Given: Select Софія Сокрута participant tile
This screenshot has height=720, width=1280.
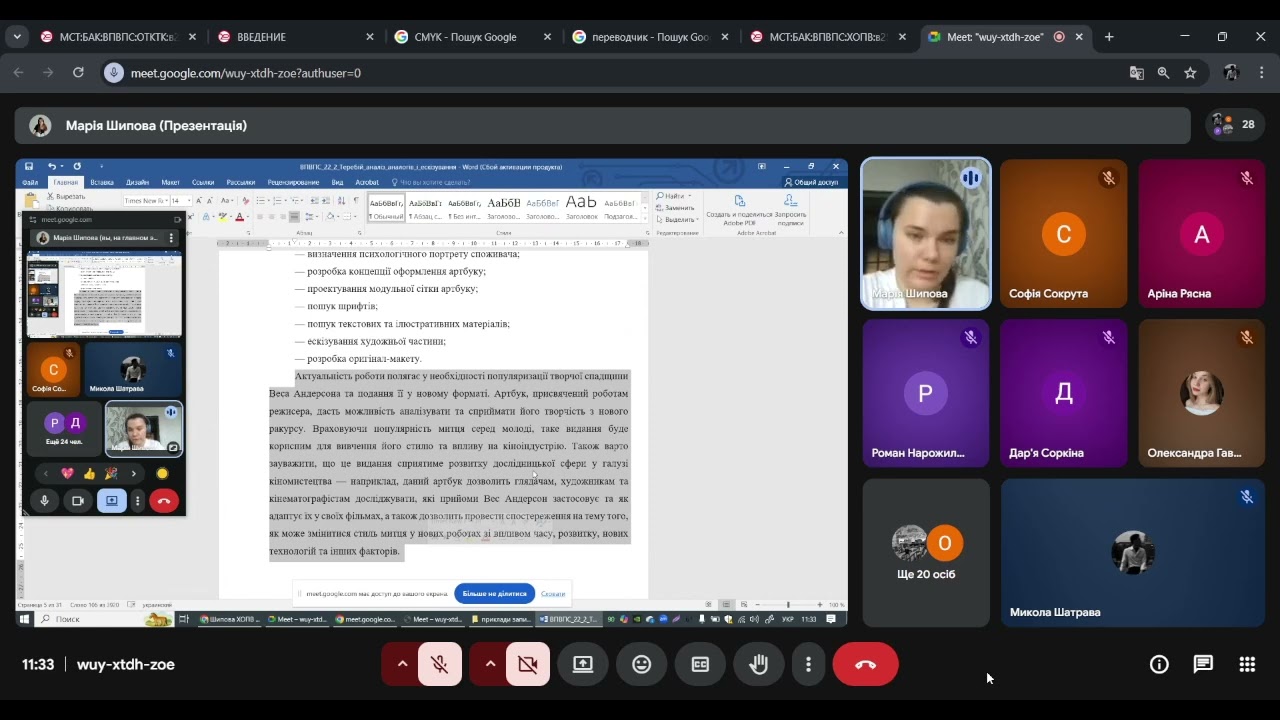Looking at the screenshot, I should (x=1063, y=234).
